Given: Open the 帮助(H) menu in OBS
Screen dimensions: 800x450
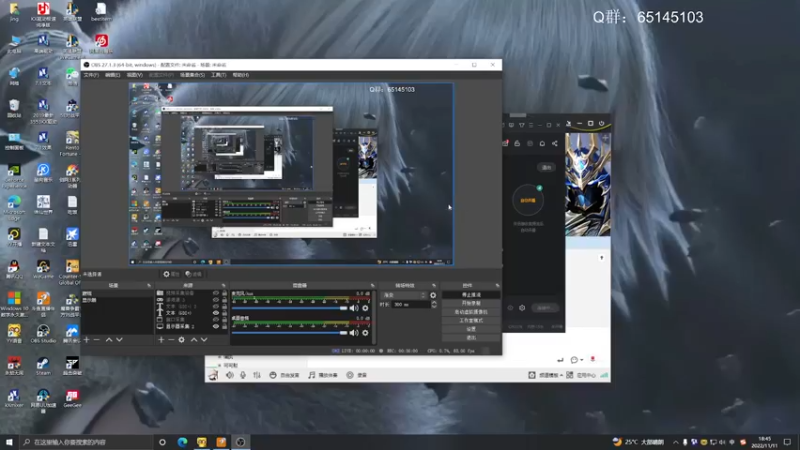Looking at the screenshot, I should [x=241, y=75].
